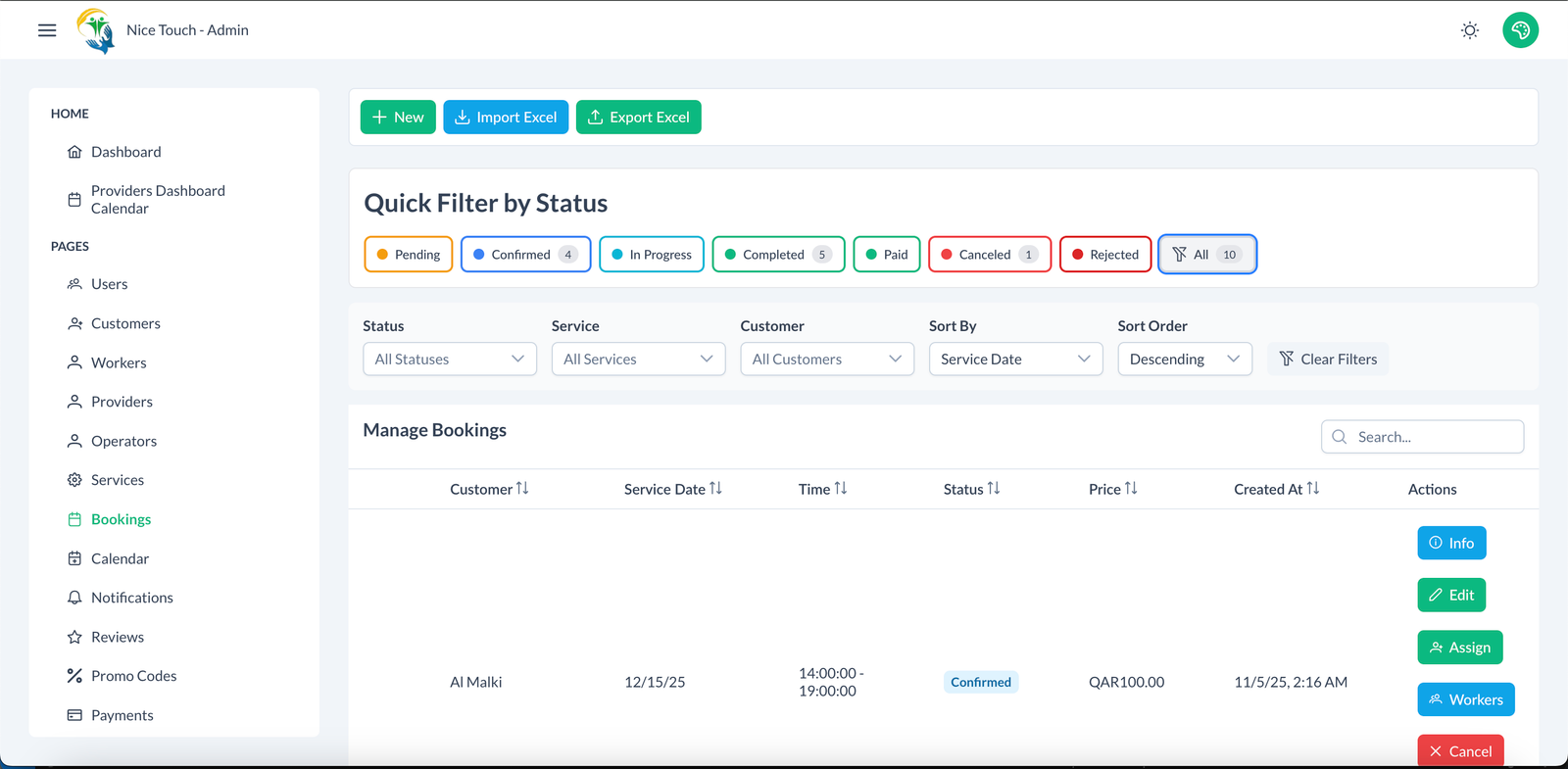Expand the All Statuses dropdown
The image size is (1568, 769).
450,360
